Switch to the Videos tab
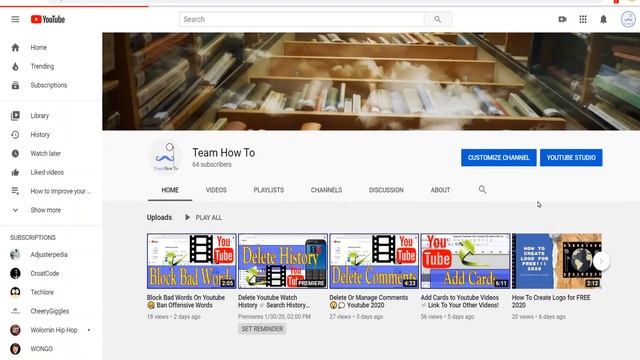Image resolution: width=640 pixels, height=360 pixels. pos(216,190)
